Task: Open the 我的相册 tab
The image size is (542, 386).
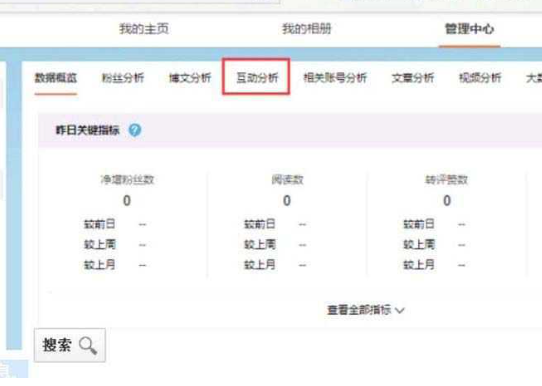Action: point(307,29)
